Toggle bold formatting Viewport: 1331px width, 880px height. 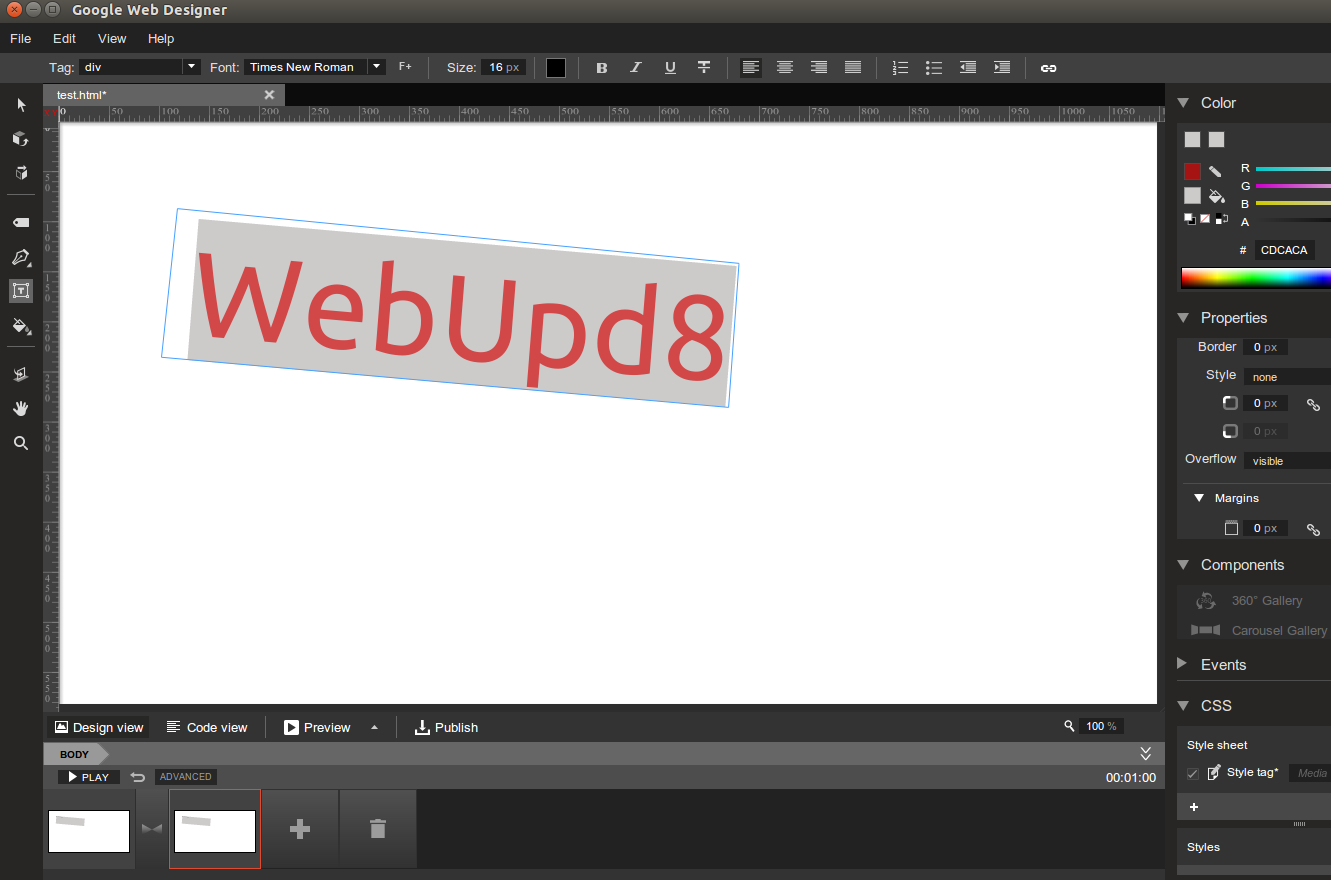click(602, 67)
